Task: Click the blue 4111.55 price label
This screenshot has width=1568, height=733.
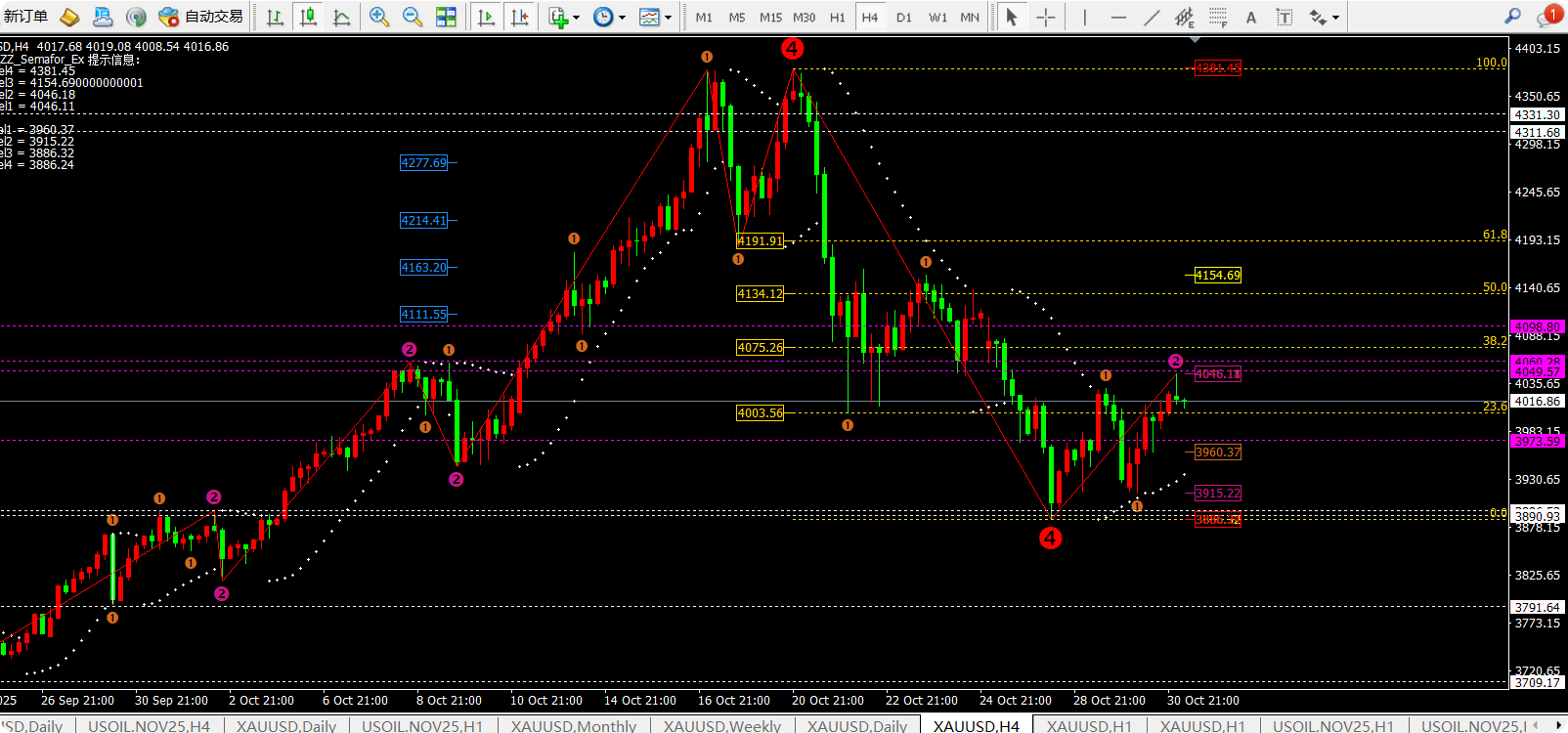Action: 423,315
